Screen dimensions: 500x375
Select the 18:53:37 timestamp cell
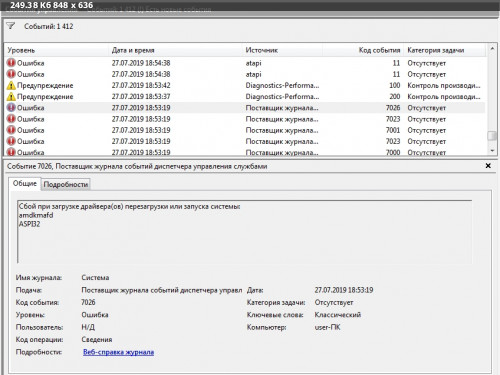point(141,97)
